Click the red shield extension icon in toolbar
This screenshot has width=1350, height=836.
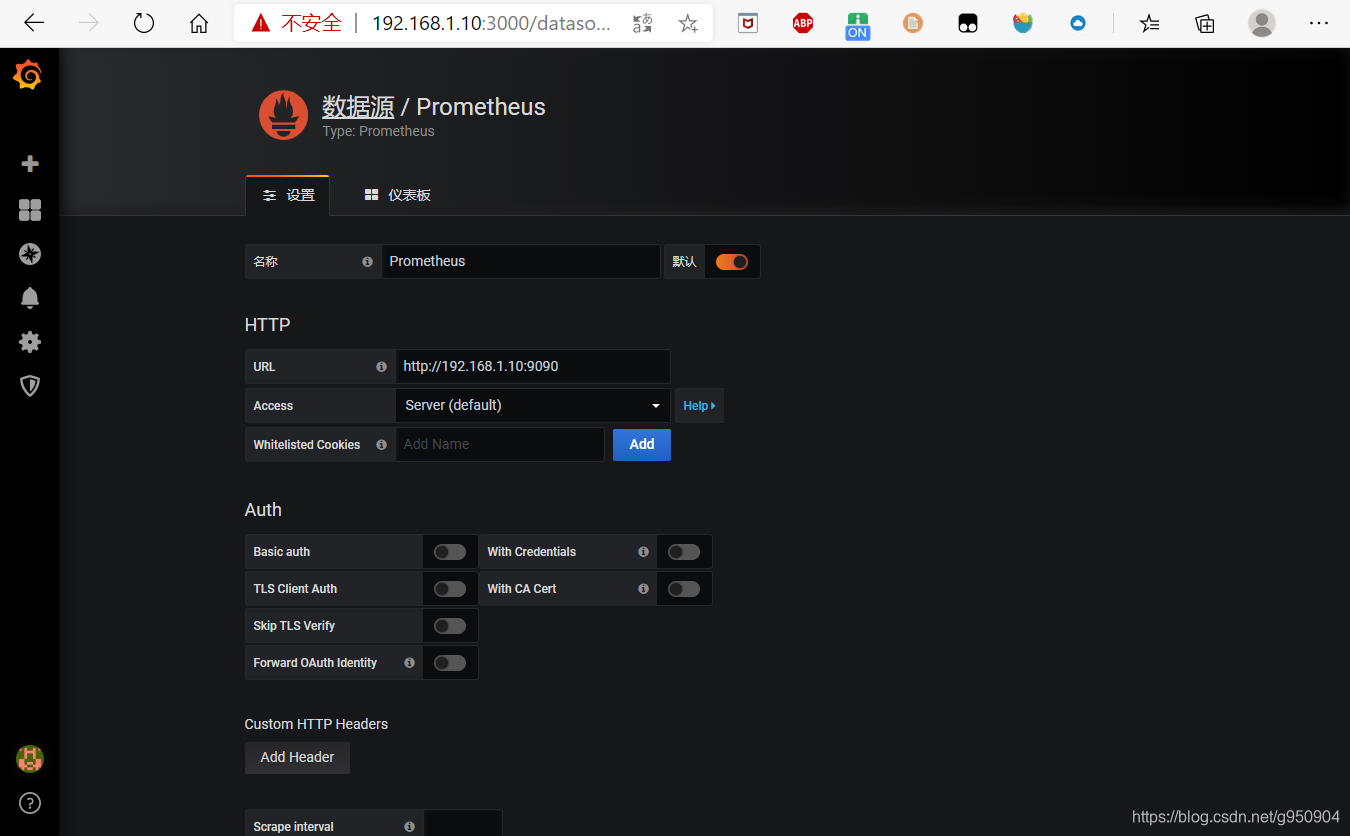[x=748, y=23]
